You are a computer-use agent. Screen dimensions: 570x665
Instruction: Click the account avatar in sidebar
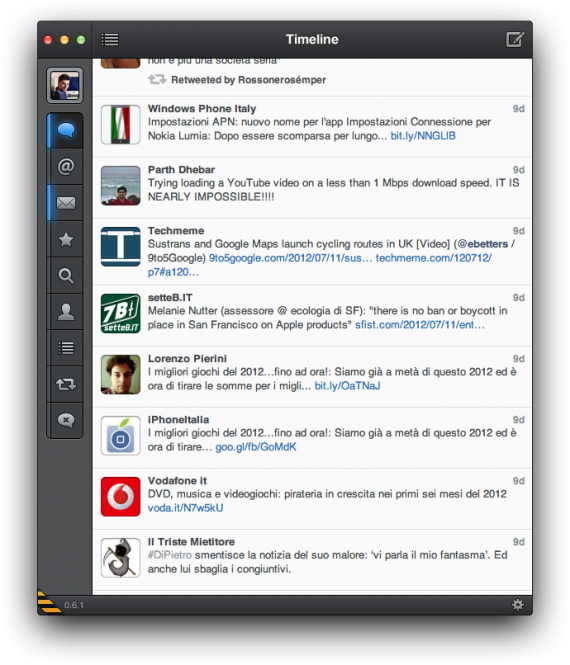65,86
